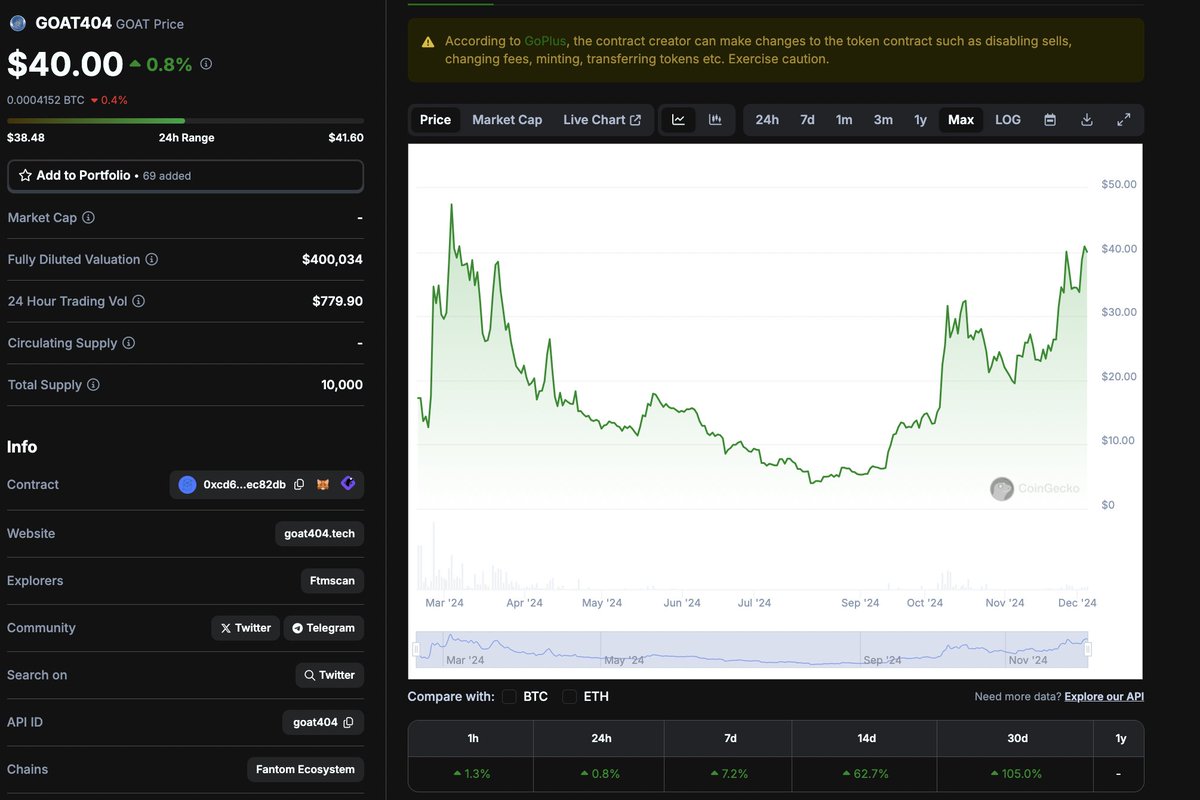
Task: Click the 14d 62.7% performance cell
Action: pyautogui.click(x=866, y=774)
